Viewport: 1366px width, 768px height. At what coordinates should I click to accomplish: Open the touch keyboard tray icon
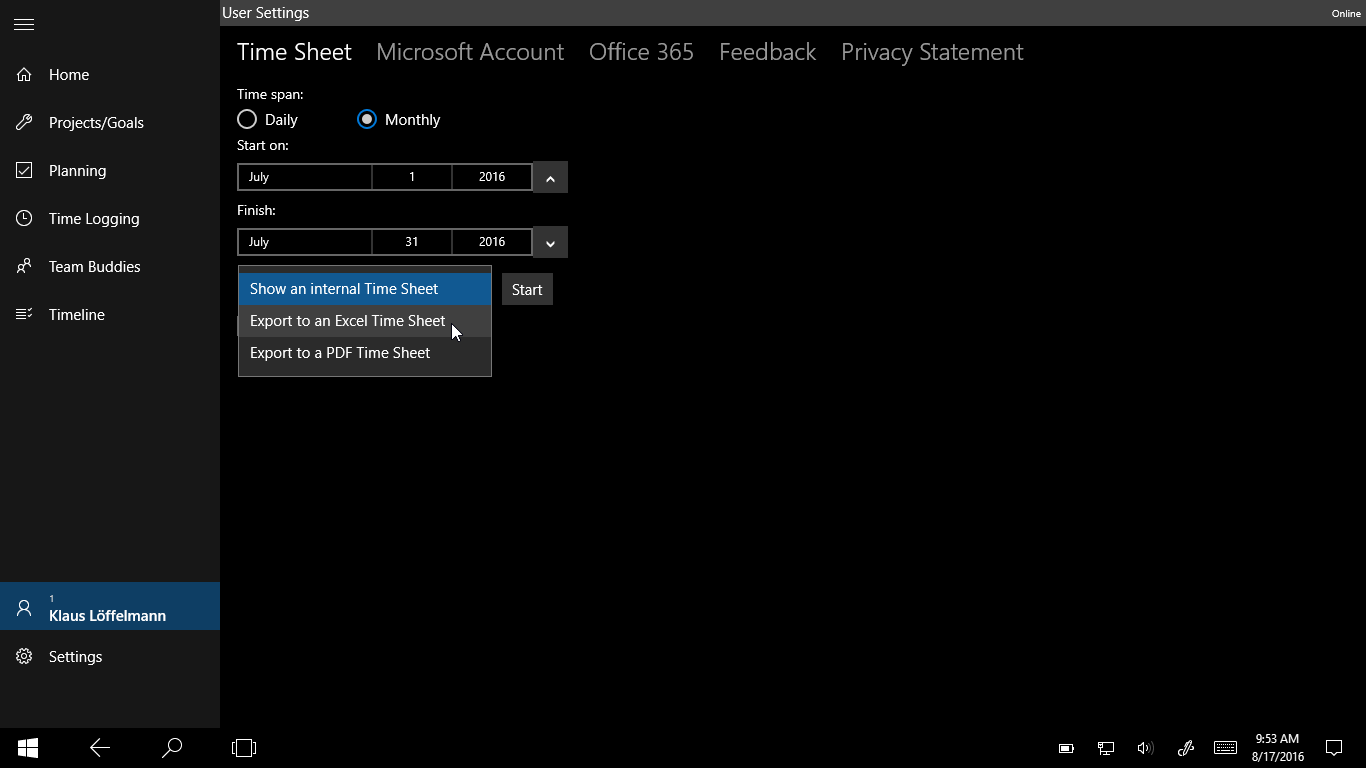click(1225, 748)
